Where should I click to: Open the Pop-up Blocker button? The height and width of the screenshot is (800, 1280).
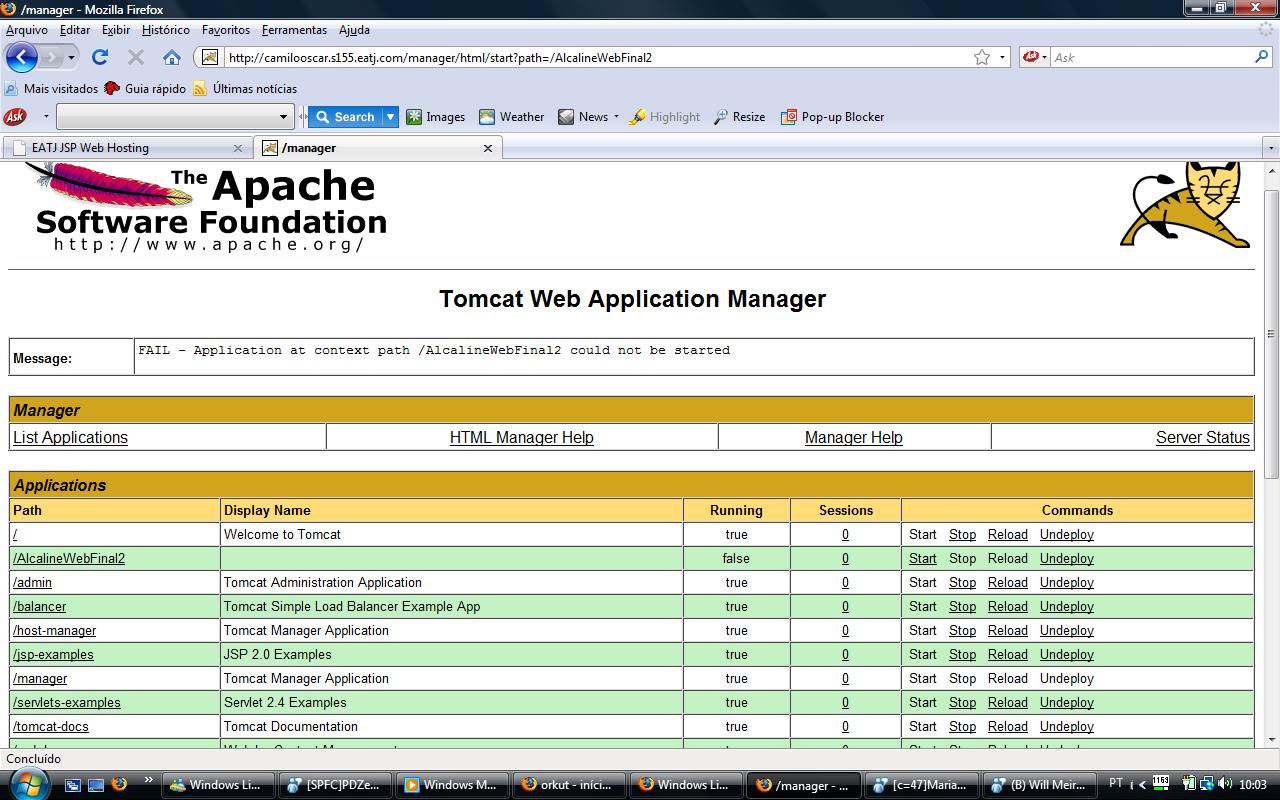click(x=833, y=117)
